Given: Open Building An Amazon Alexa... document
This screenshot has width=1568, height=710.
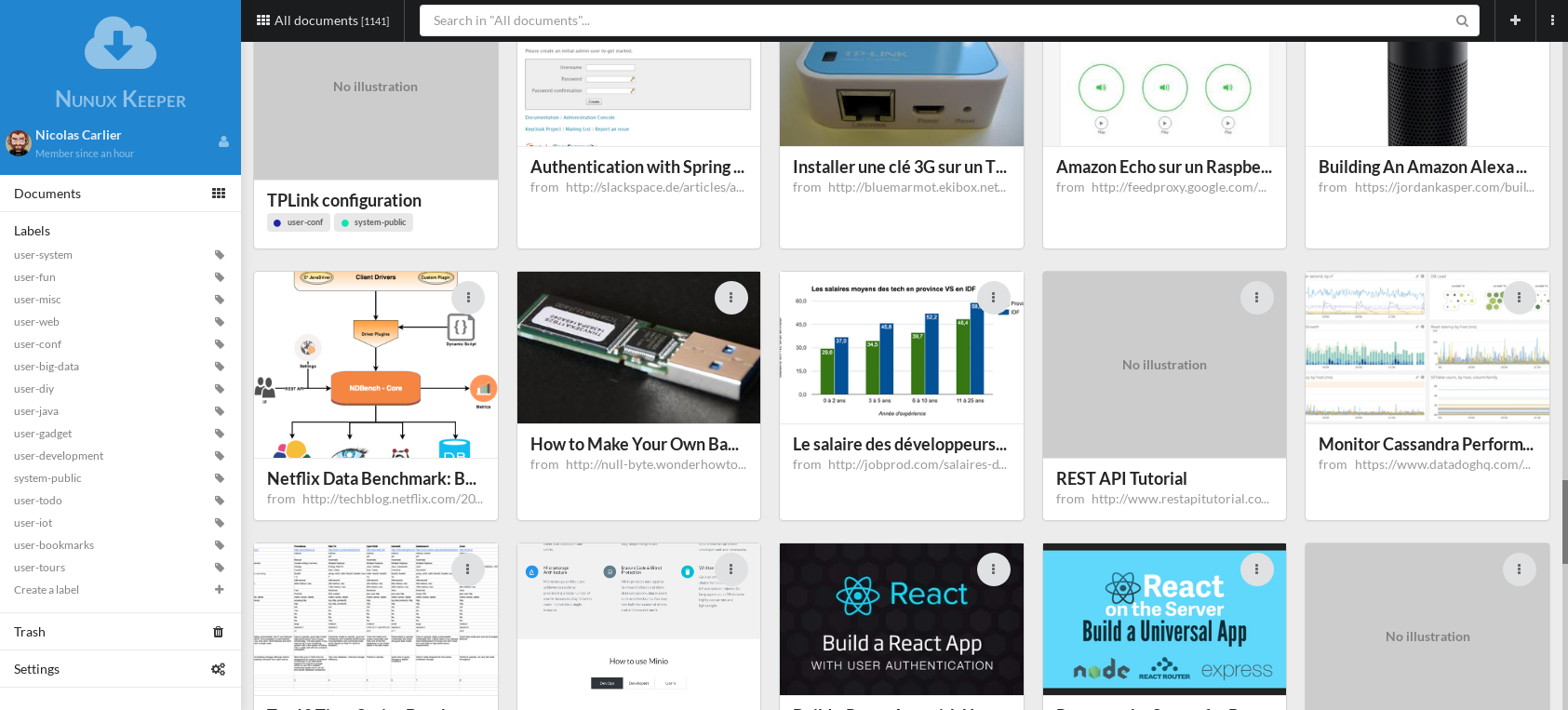Looking at the screenshot, I should [1423, 167].
